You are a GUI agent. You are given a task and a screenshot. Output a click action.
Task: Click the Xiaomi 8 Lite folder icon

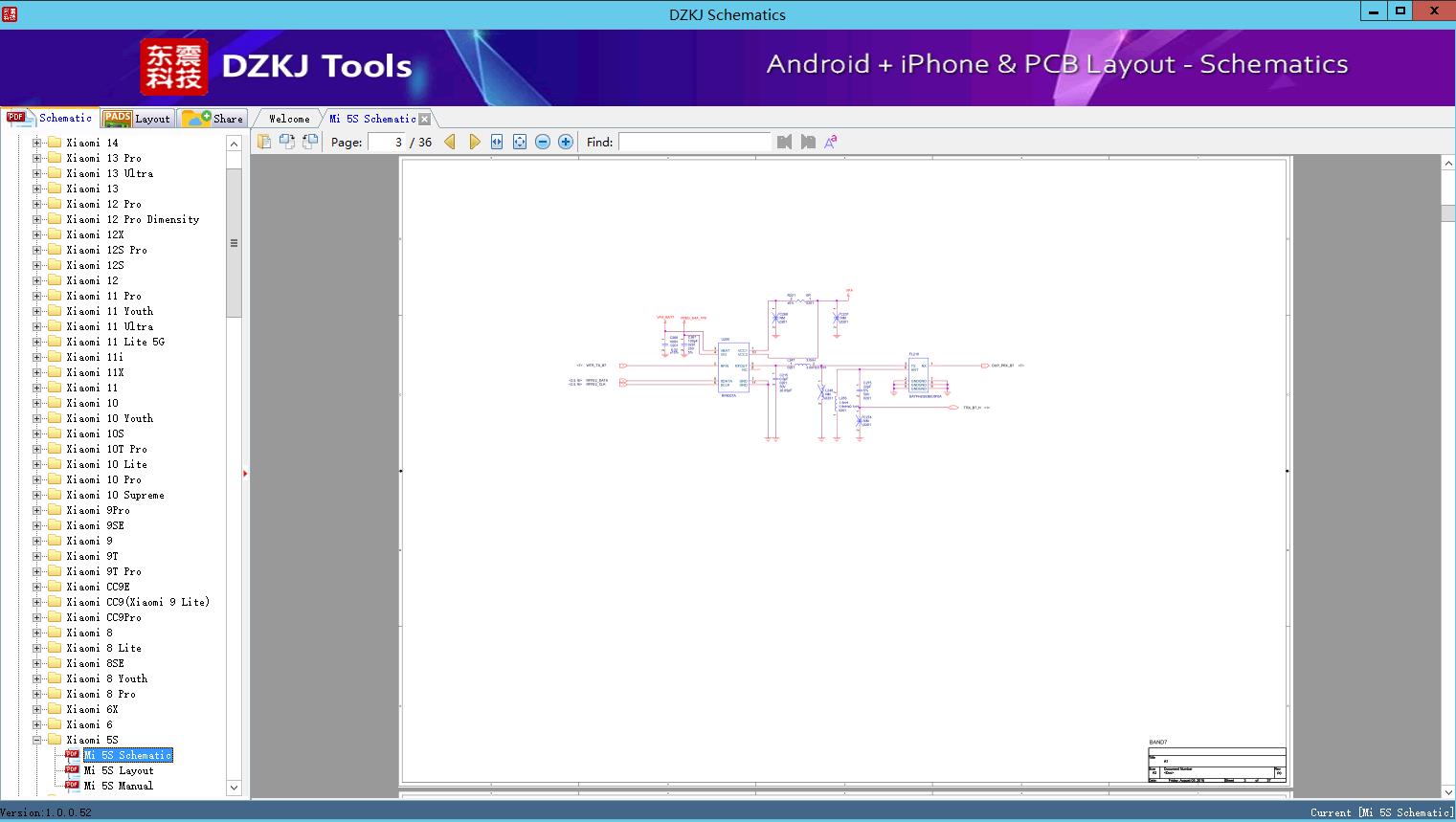tap(55, 648)
